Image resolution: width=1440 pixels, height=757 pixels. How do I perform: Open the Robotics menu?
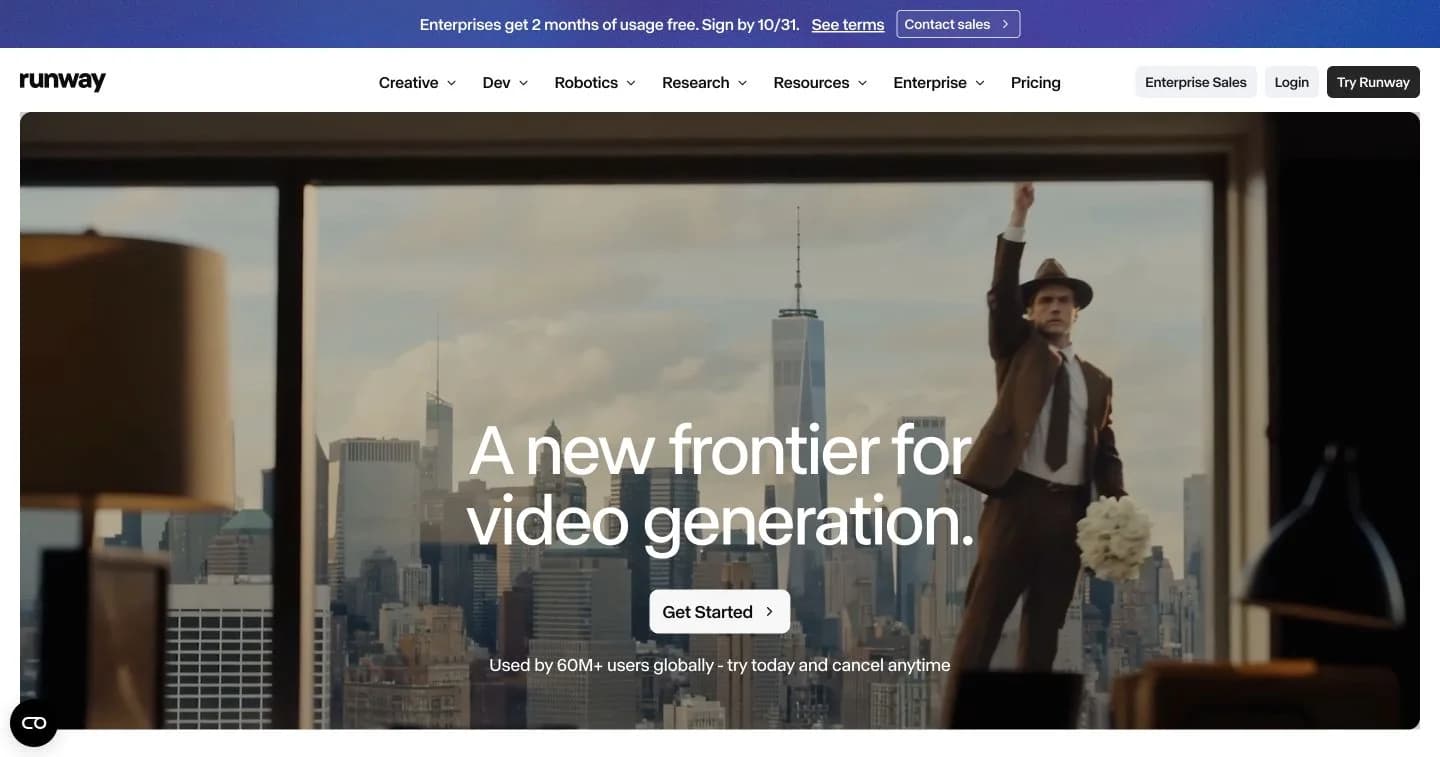point(595,83)
